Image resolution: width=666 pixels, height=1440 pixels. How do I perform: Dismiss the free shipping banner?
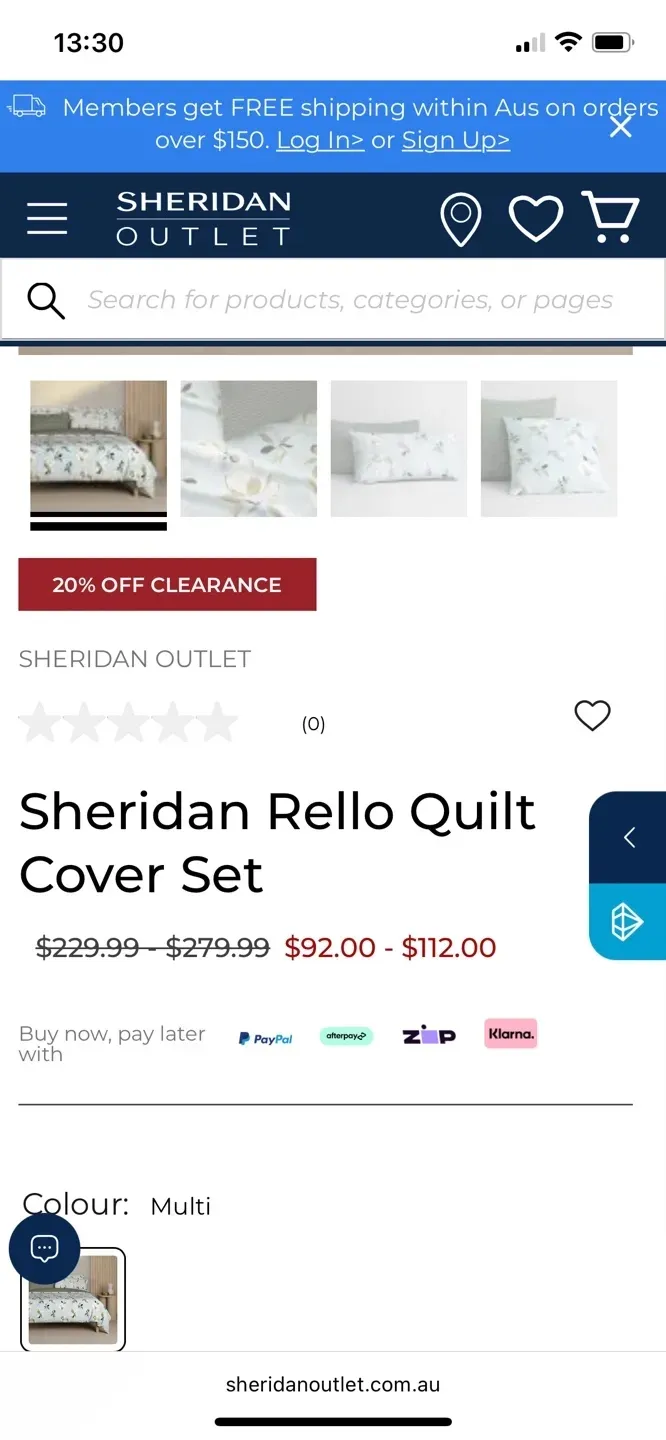click(621, 127)
